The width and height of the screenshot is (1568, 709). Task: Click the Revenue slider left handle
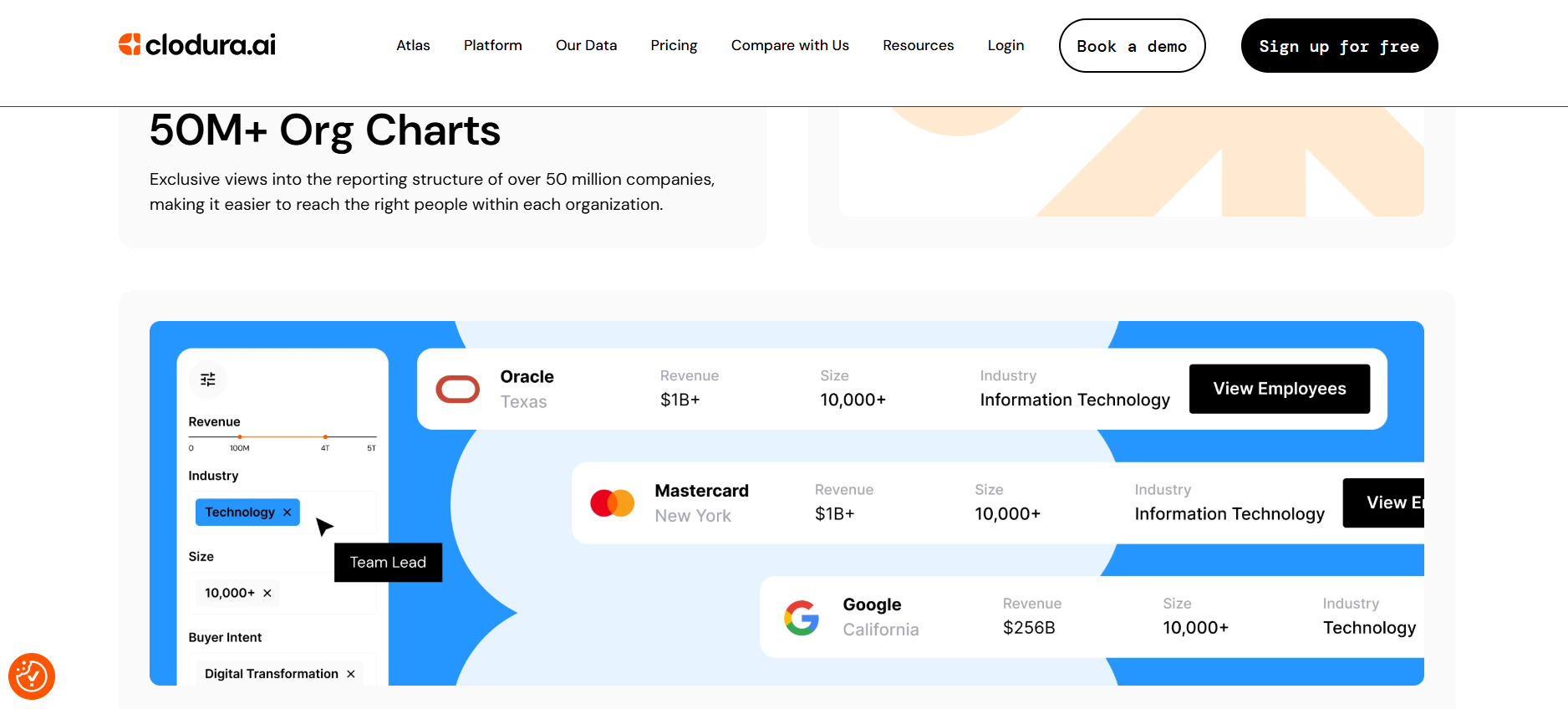click(240, 436)
